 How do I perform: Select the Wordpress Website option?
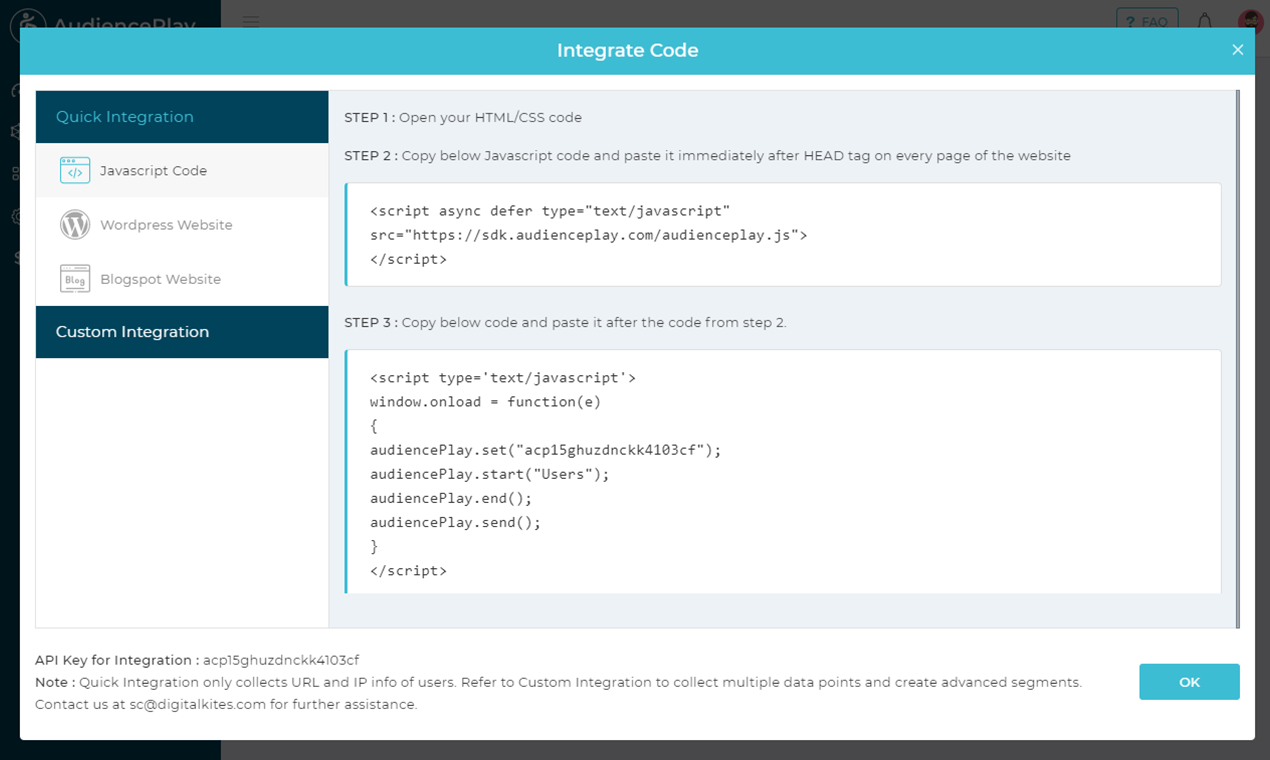tap(182, 225)
